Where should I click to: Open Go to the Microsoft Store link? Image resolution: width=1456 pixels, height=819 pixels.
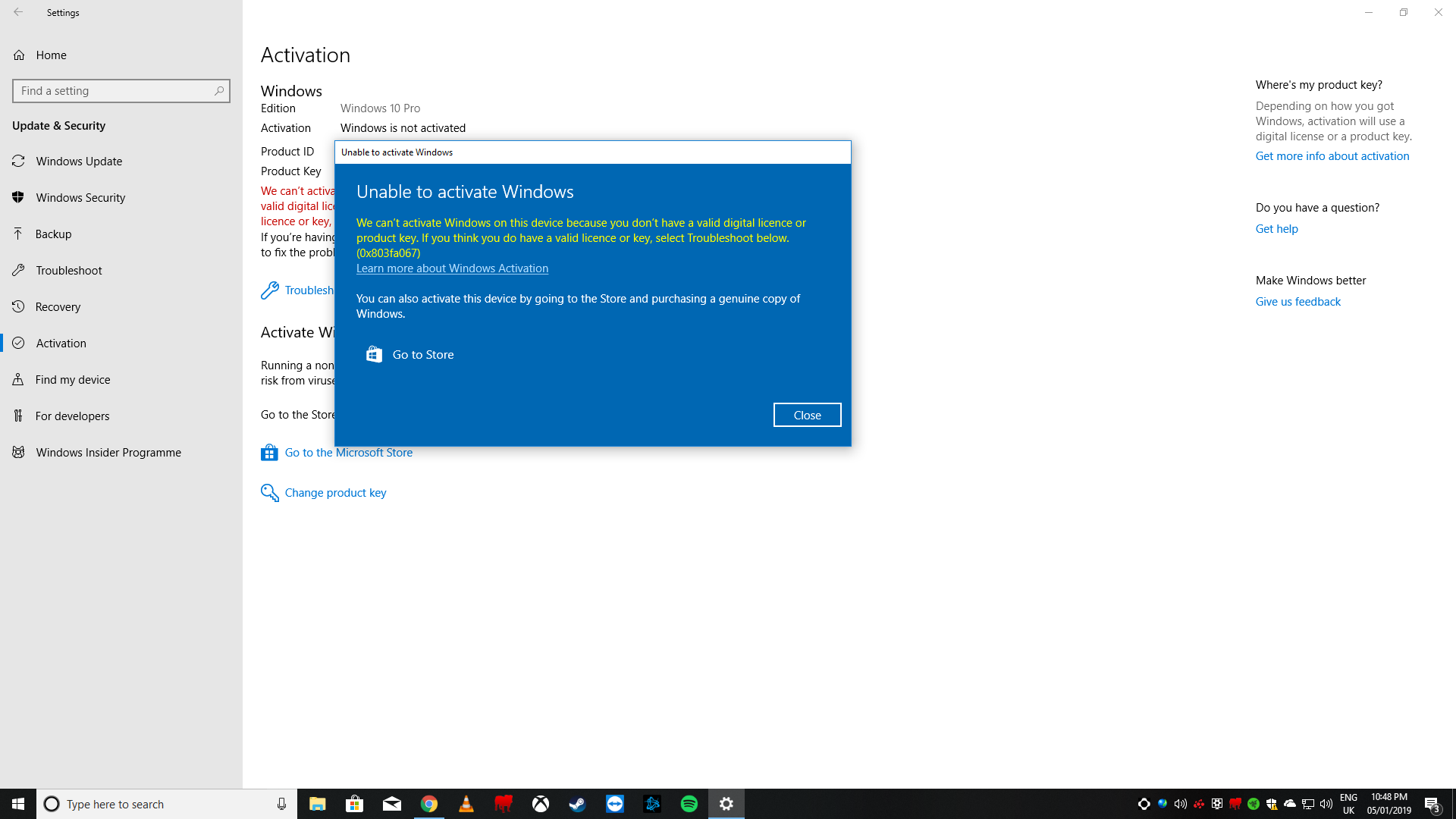tap(349, 453)
